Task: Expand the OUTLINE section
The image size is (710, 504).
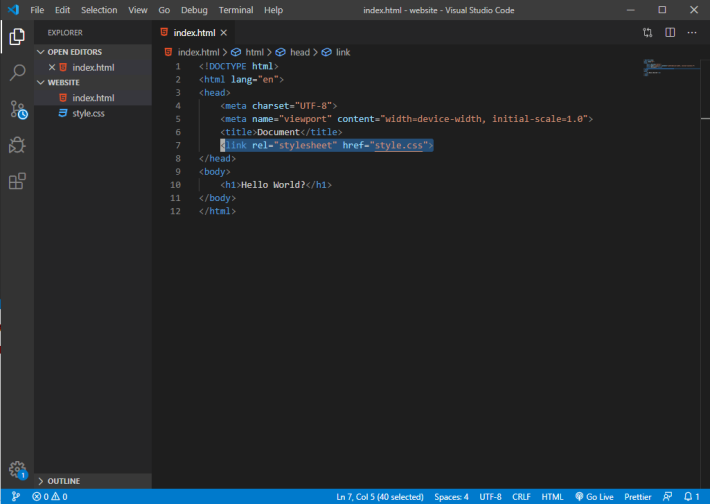Action: click(x=93, y=481)
